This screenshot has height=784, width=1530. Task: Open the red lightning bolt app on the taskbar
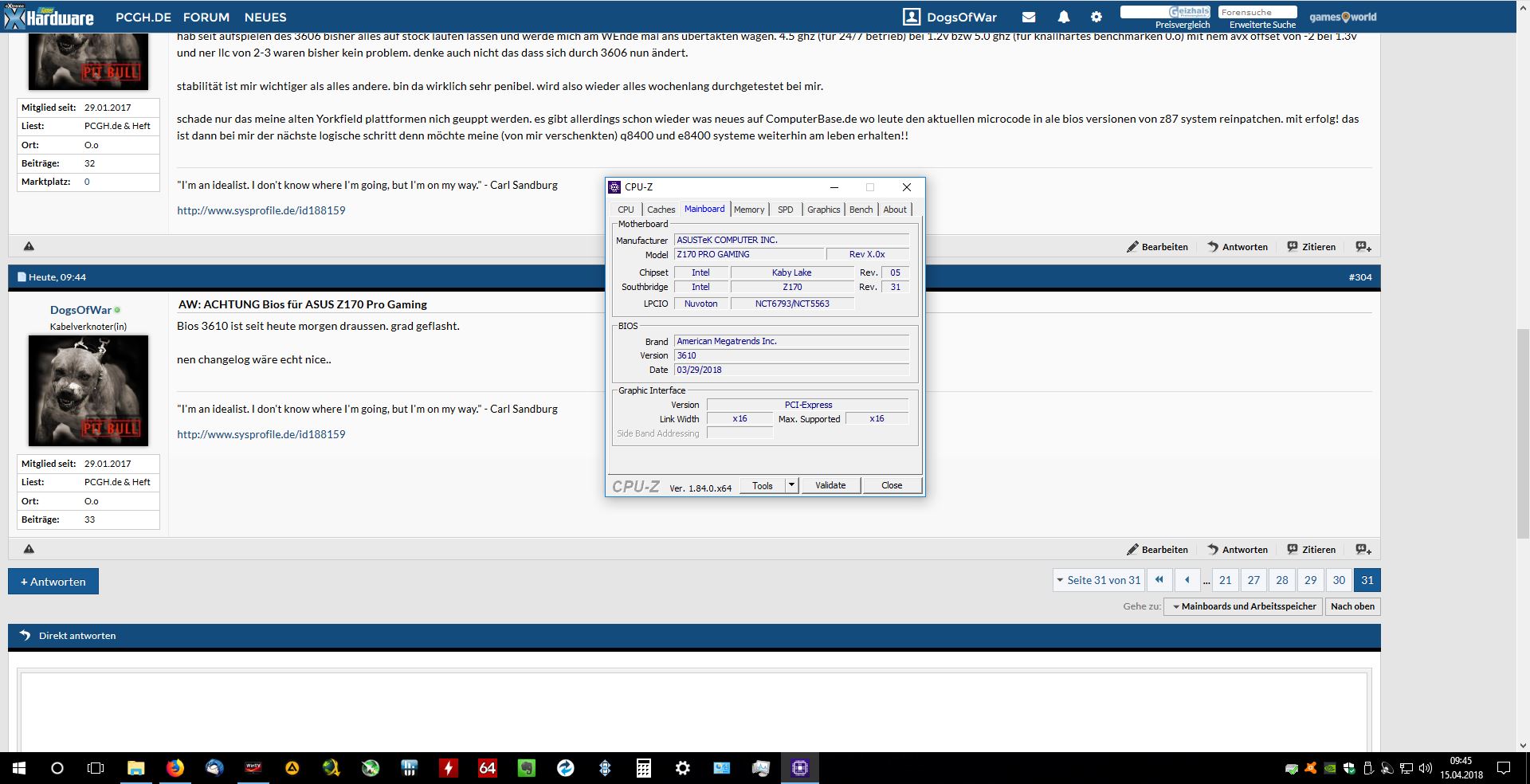(x=449, y=768)
